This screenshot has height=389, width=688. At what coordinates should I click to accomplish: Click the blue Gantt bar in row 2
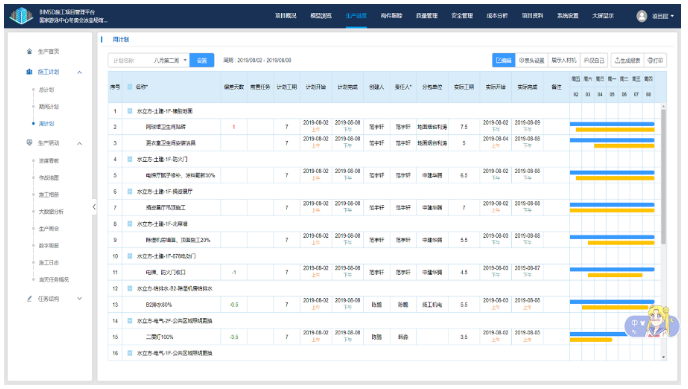tap(612, 124)
